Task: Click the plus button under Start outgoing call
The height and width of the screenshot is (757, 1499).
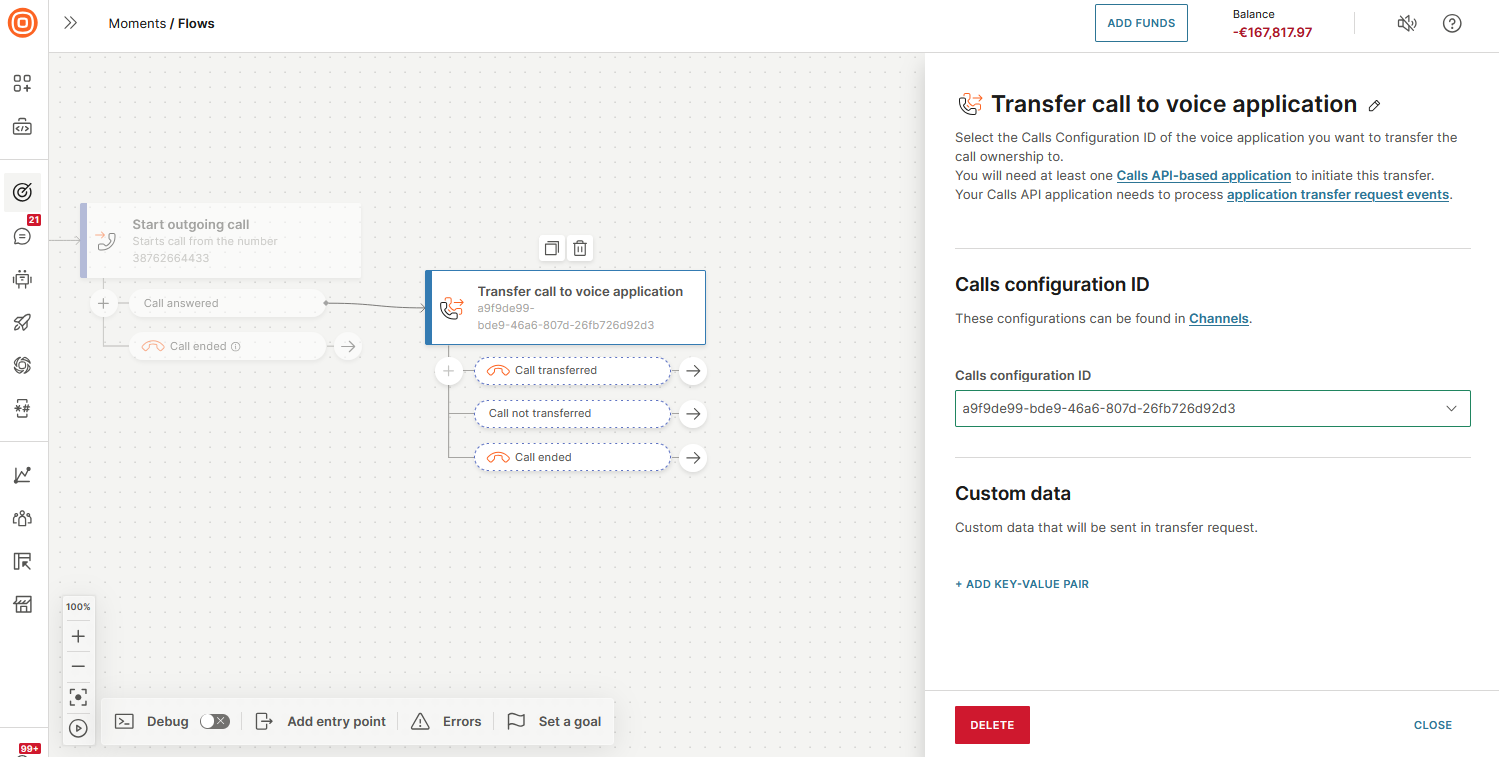Action: (x=103, y=303)
